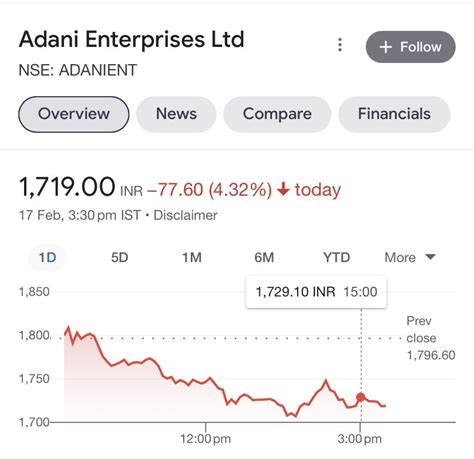Click the 1,729.10 INR 15:00 tooltip

316,292
